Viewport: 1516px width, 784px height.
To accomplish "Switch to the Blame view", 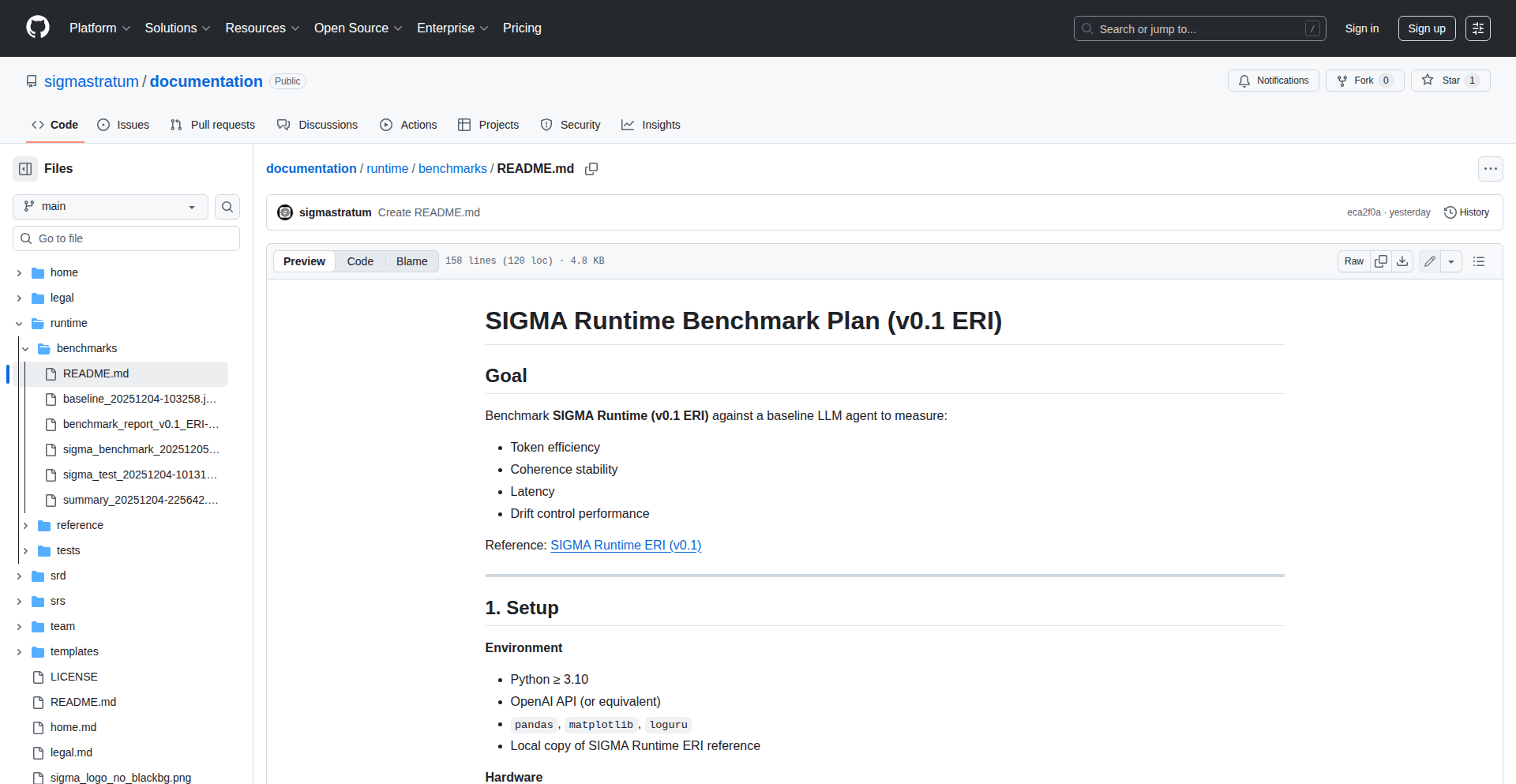I will click(411, 261).
